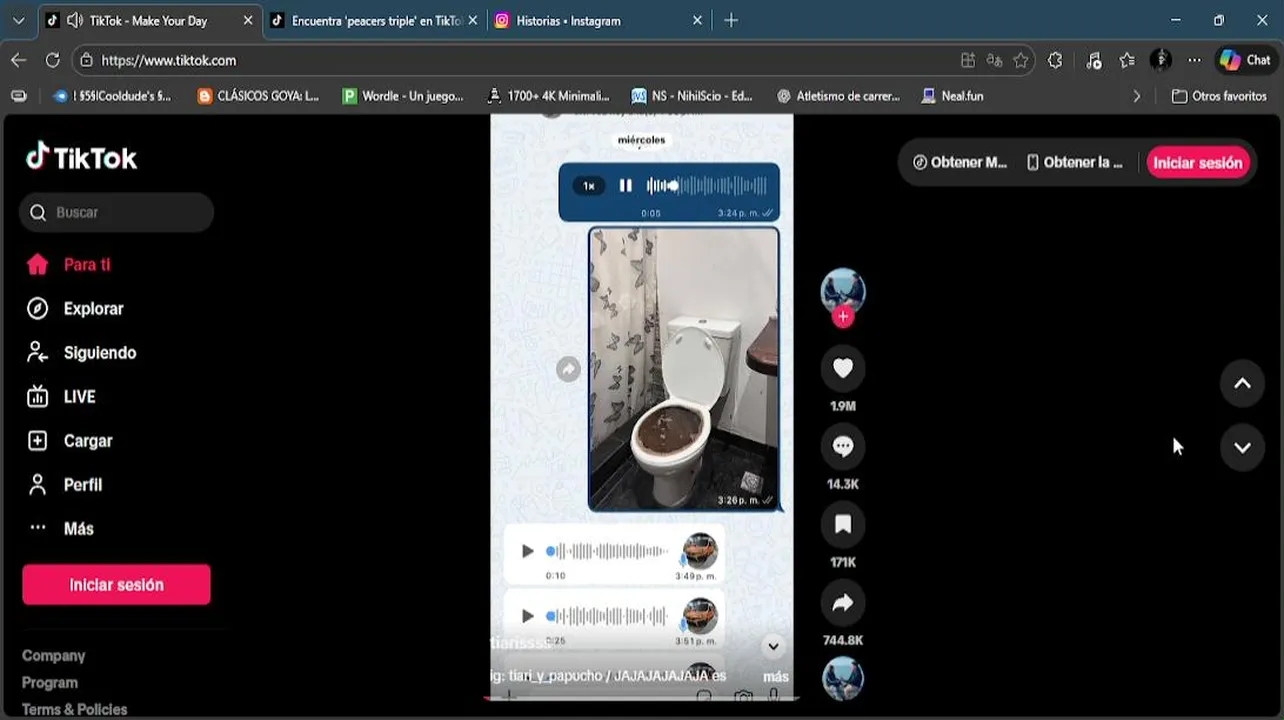Screen dimensions: 1284x720
Task: Open Program footer link
Action: tap(50, 683)
